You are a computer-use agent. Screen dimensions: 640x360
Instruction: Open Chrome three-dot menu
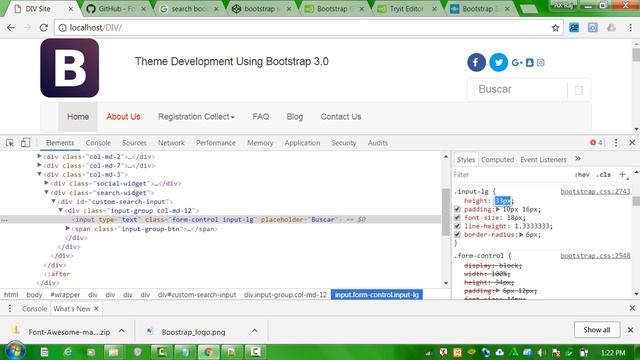click(630, 28)
